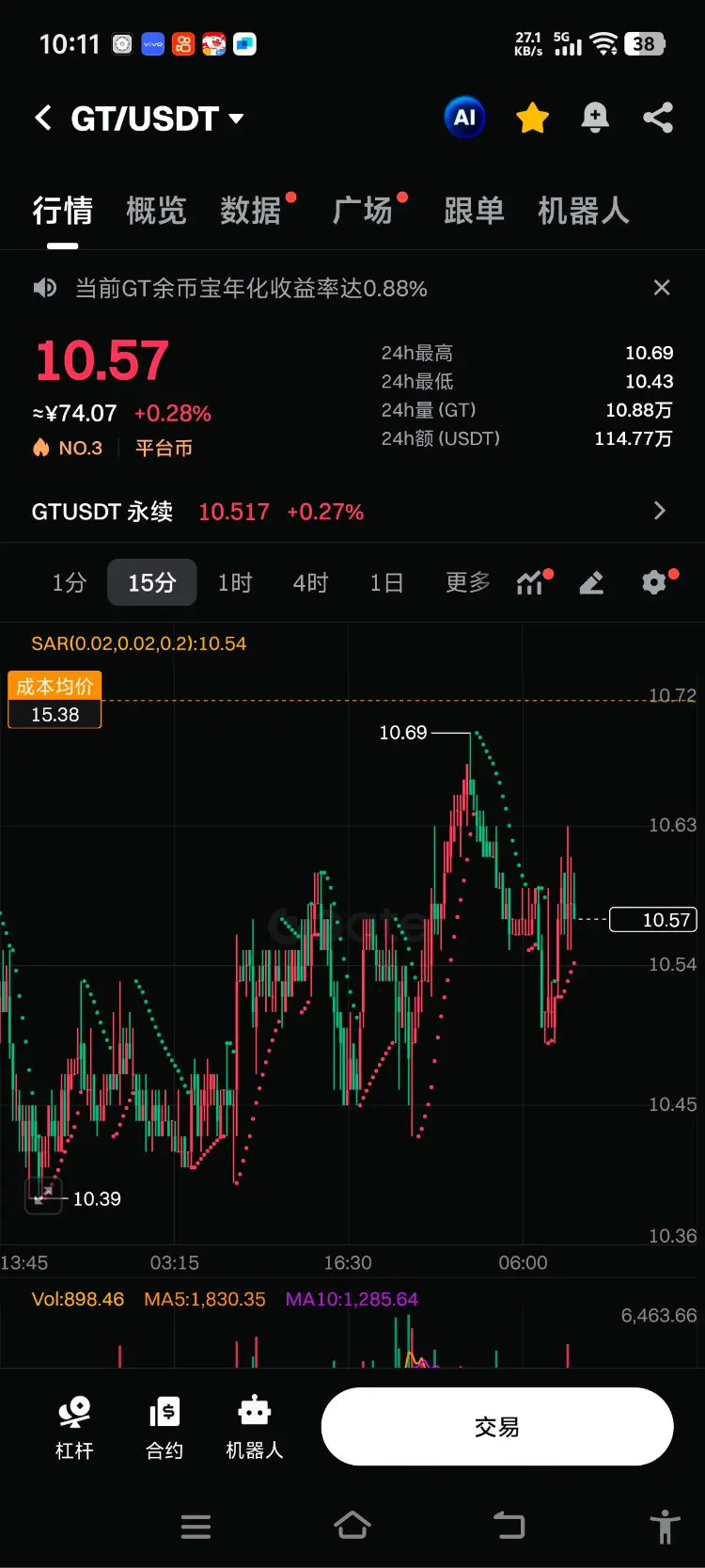The height and width of the screenshot is (1568, 705).
Task: Open the 机器人 trading bot shortcut
Action: pos(255,1428)
